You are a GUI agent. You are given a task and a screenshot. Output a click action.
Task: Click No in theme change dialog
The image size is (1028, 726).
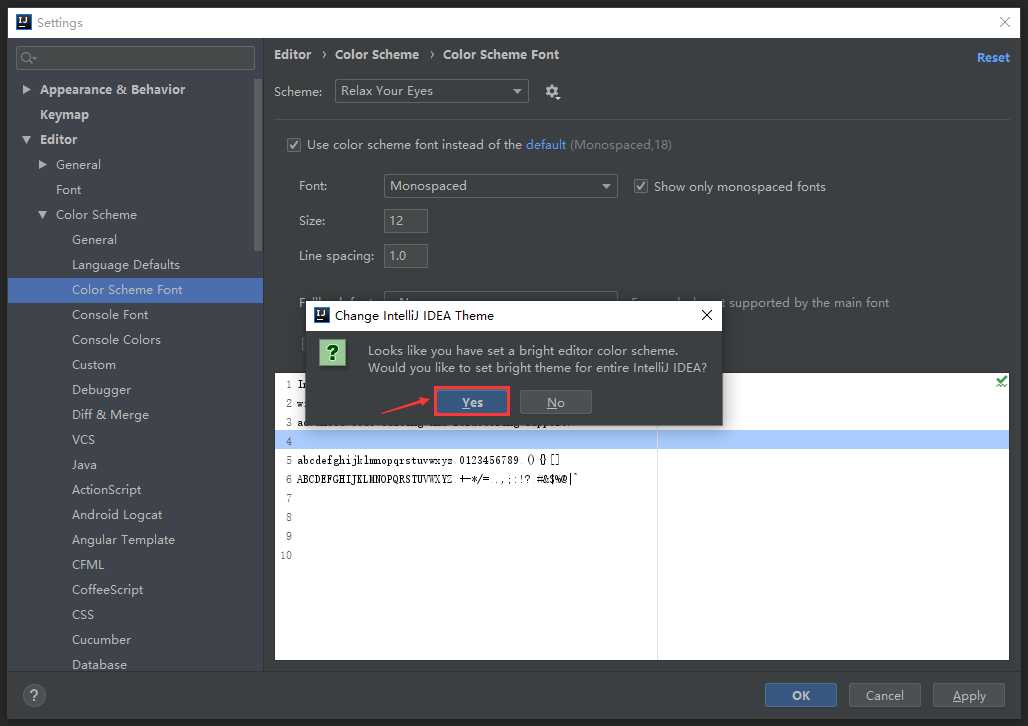(555, 402)
